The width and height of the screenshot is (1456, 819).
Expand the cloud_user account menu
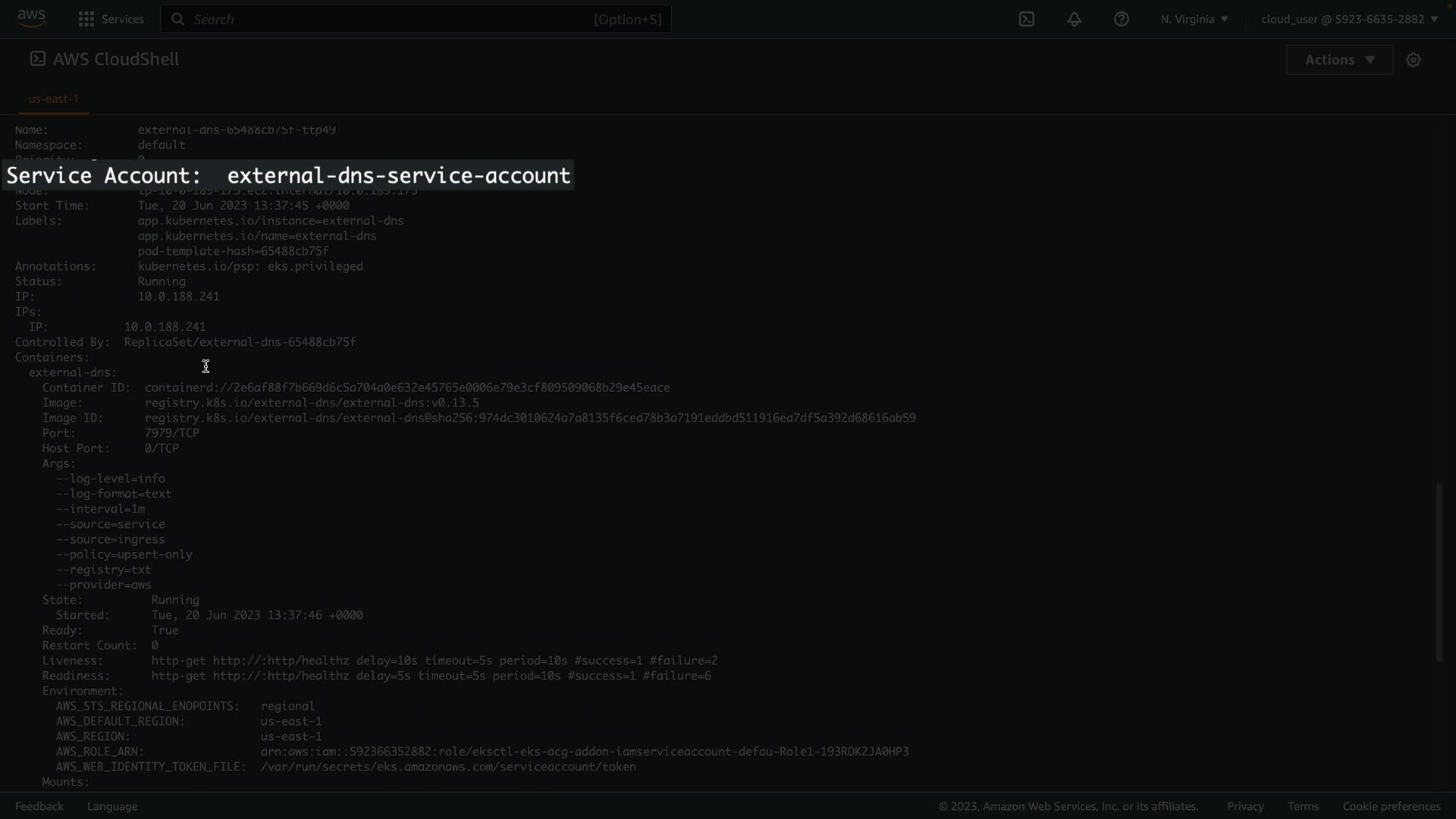tap(1349, 19)
